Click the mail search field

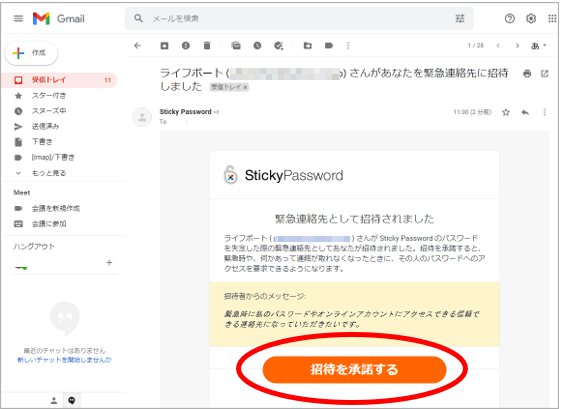pos(300,18)
